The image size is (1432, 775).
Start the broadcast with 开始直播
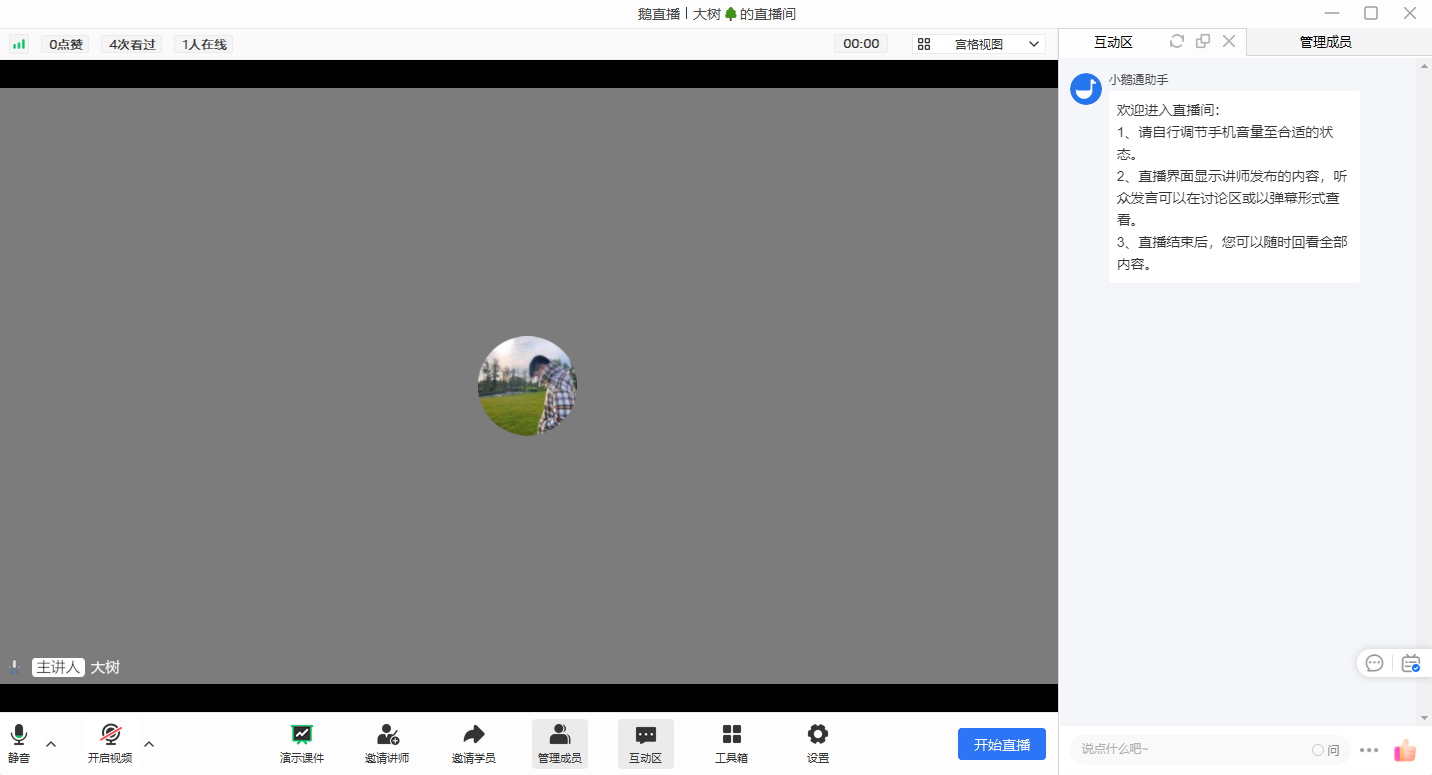pos(1002,744)
